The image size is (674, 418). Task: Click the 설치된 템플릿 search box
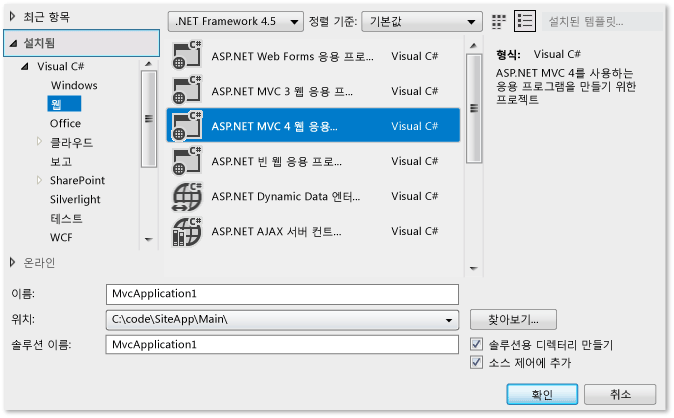click(602, 21)
